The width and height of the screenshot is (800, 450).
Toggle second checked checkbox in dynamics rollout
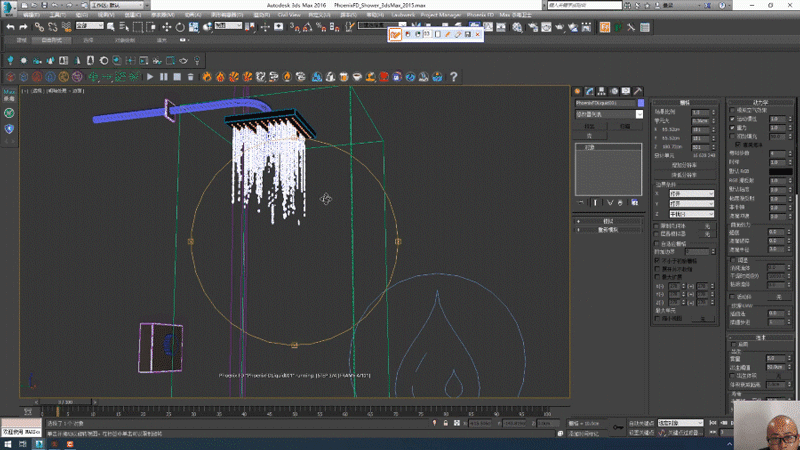pyautogui.click(x=733, y=119)
